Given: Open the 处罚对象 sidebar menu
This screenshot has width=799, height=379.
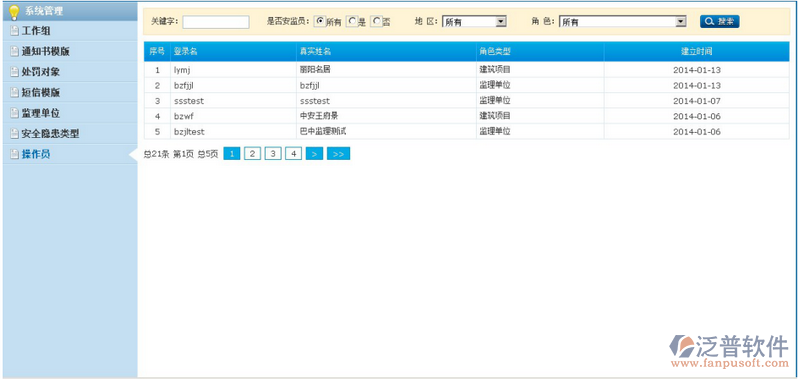Looking at the screenshot, I should (x=40, y=72).
